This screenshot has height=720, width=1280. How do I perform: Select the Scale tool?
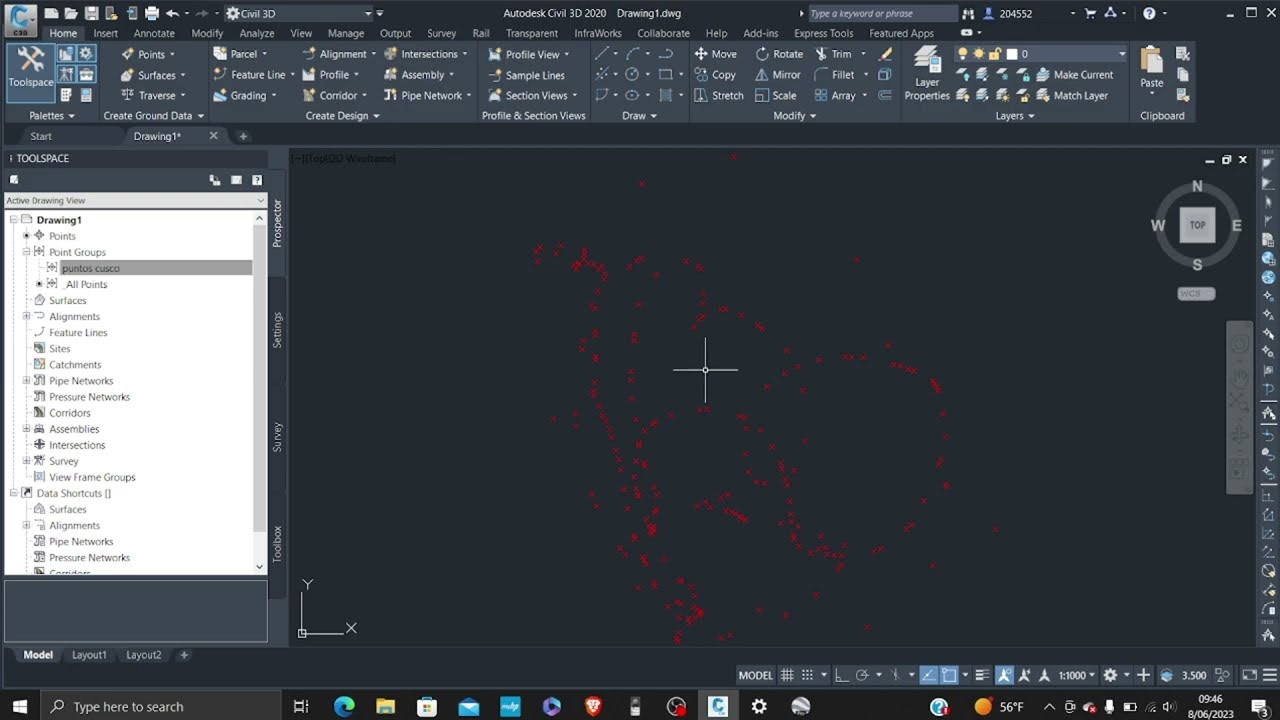click(x=776, y=96)
